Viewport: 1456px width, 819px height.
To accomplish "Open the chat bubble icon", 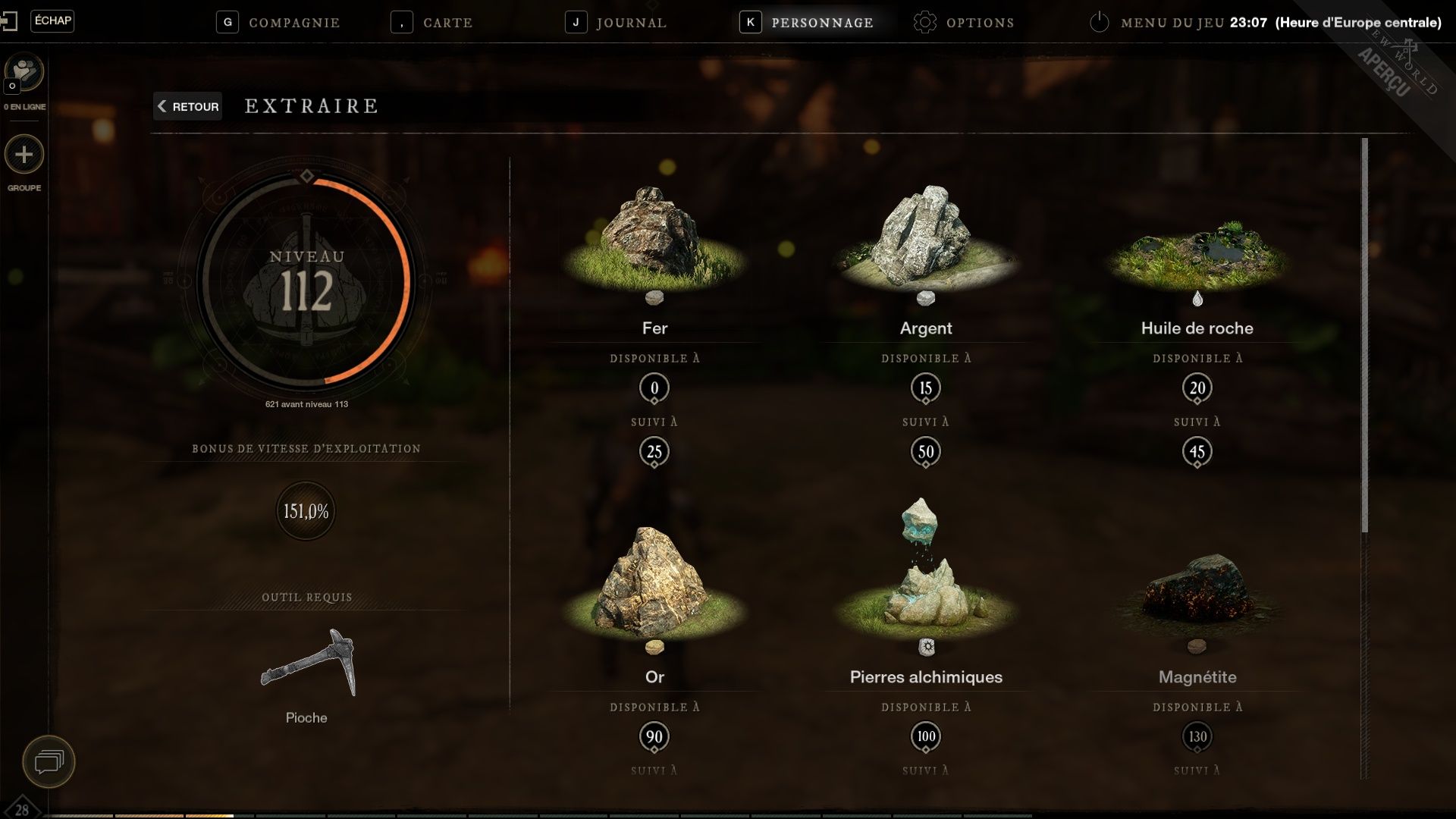I will click(x=49, y=761).
